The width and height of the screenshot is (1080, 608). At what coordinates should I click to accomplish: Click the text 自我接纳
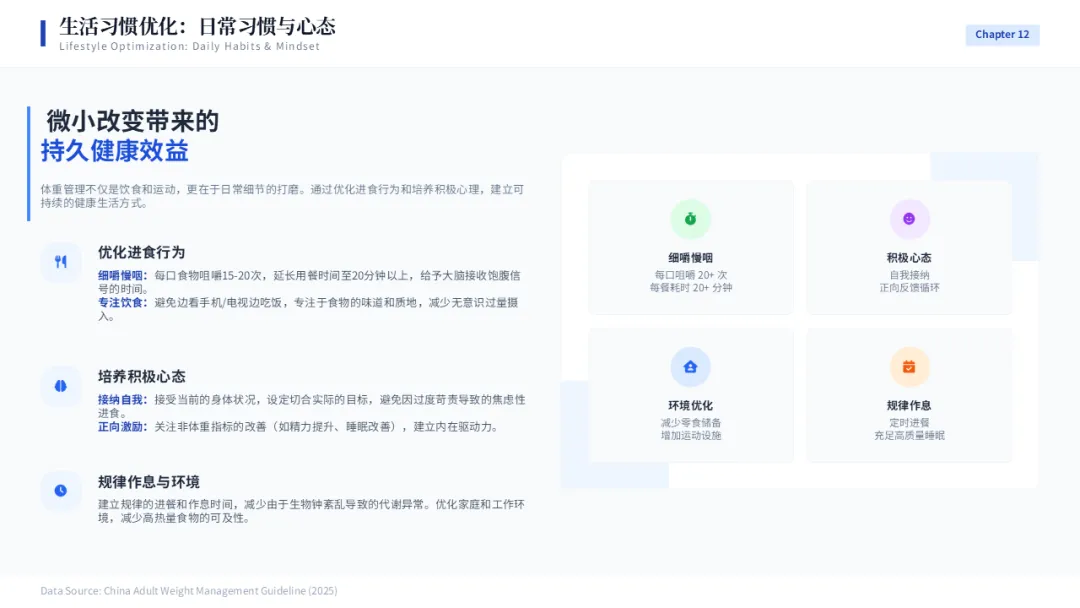(909, 275)
